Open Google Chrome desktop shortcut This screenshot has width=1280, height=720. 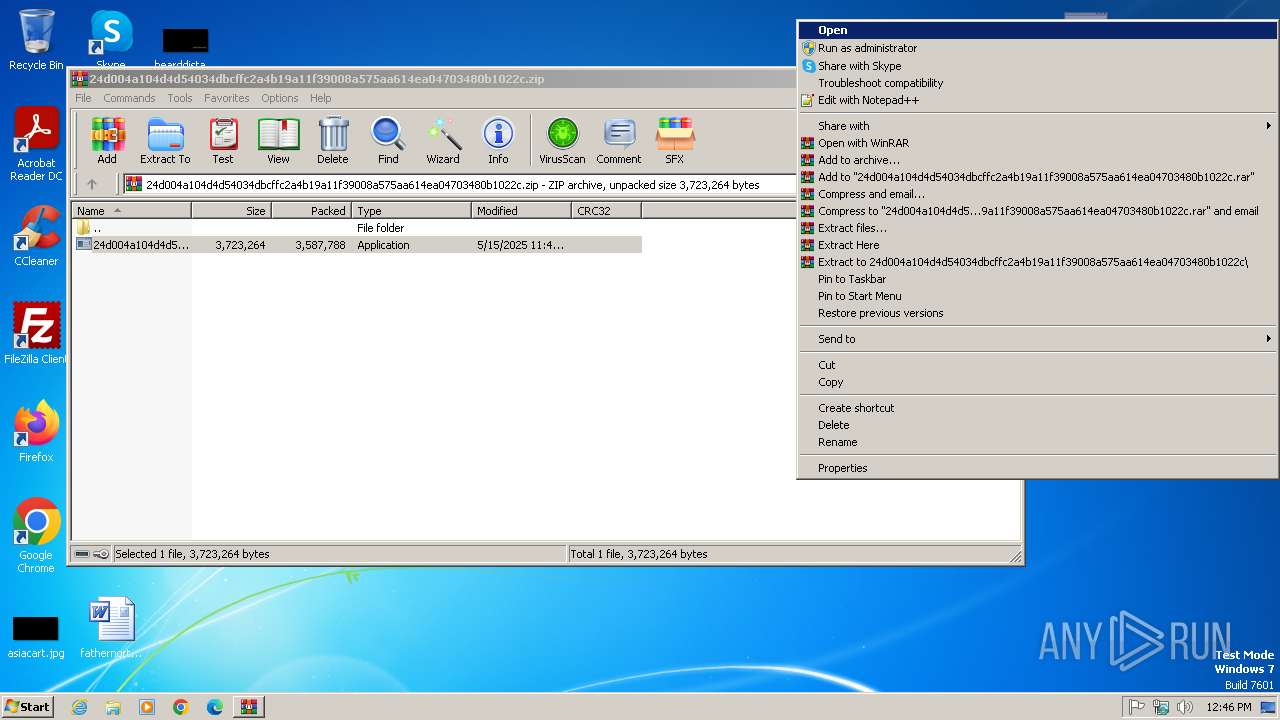(36, 535)
